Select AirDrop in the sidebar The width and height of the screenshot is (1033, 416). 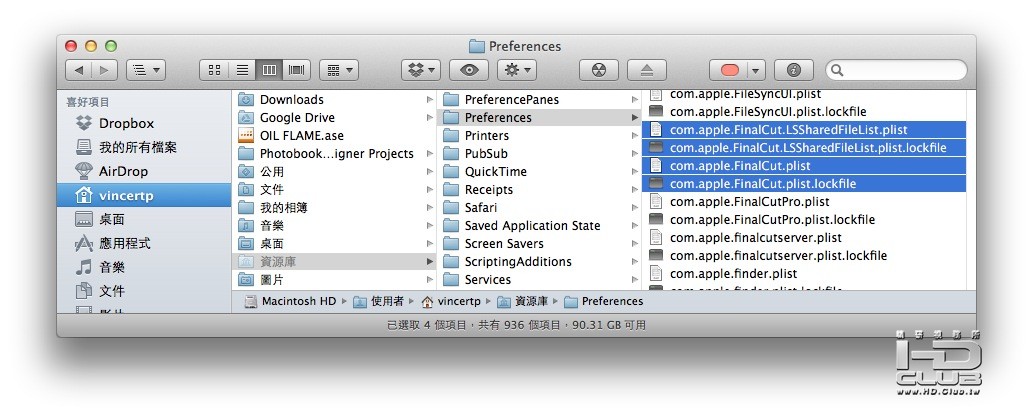[144, 171]
